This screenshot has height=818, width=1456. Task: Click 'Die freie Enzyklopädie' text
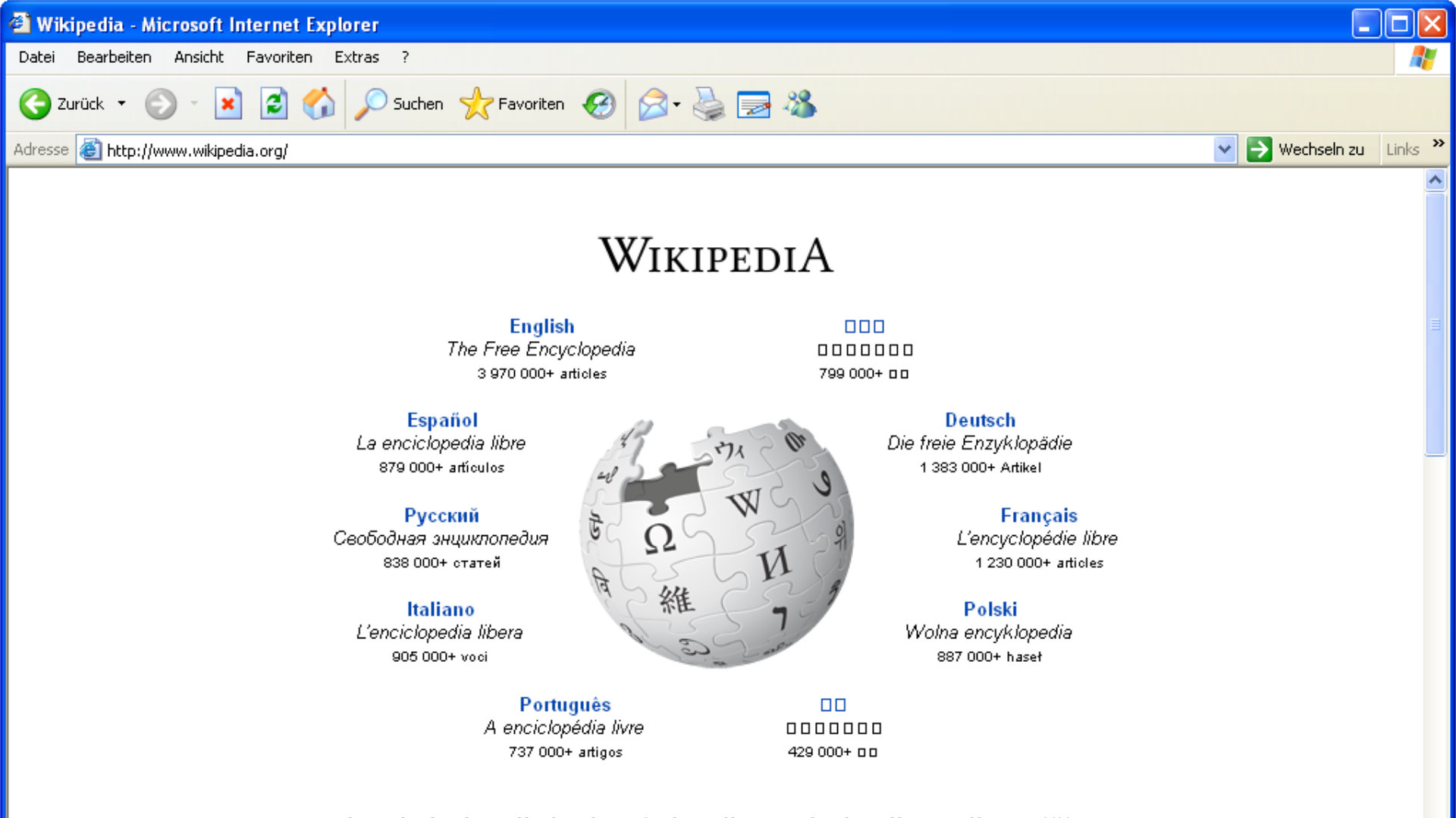[x=980, y=443]
